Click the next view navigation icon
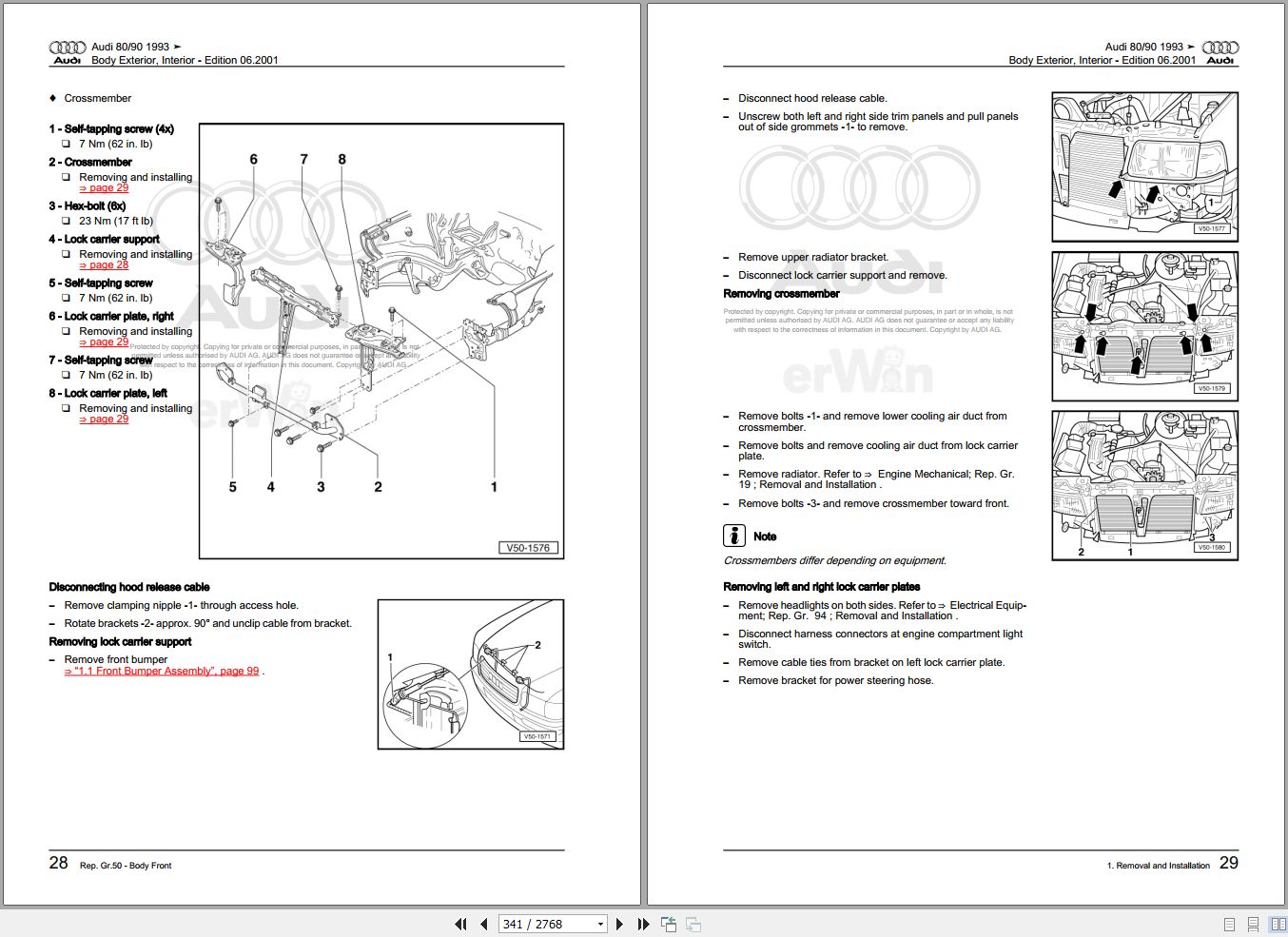The width and height of the screenshot is (1288, 937). tap(693, 924)
